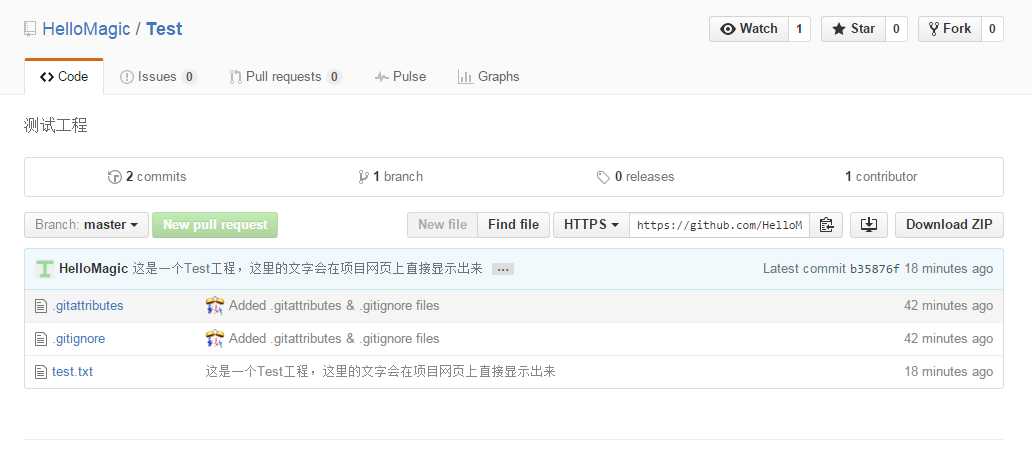Click the New file button
Image resolution: width=1032 pixels, height=465 pixels.
[442, 225]
